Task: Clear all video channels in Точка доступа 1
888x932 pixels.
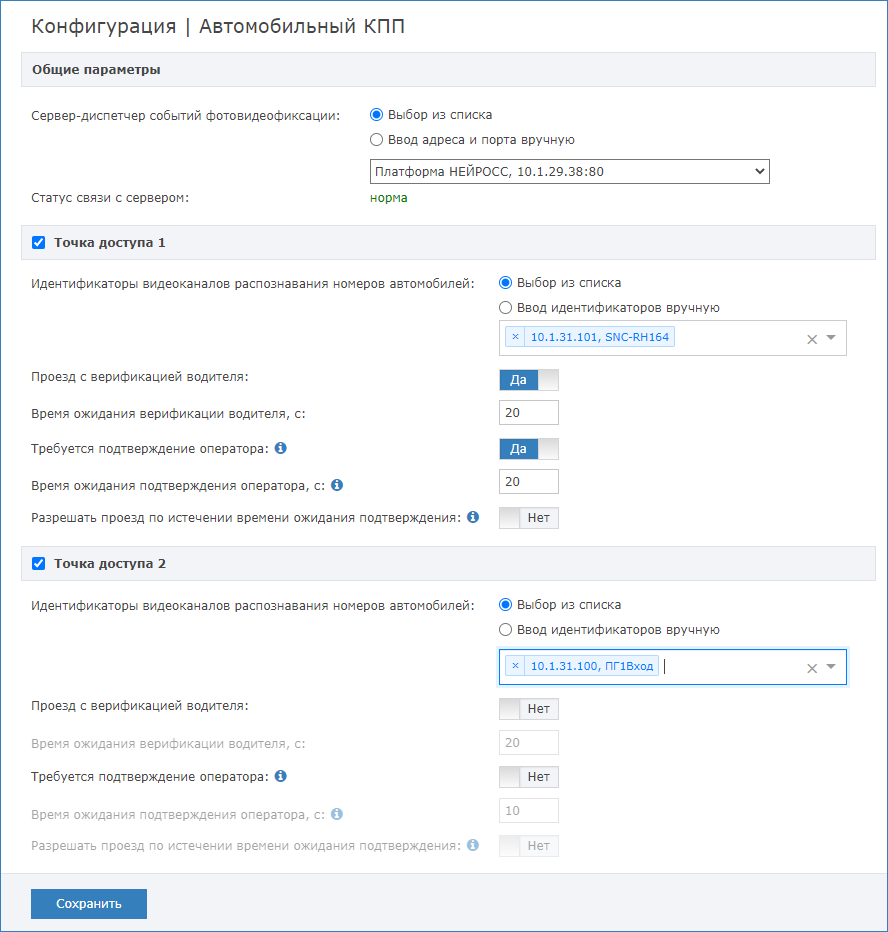Action: point(812,339)
